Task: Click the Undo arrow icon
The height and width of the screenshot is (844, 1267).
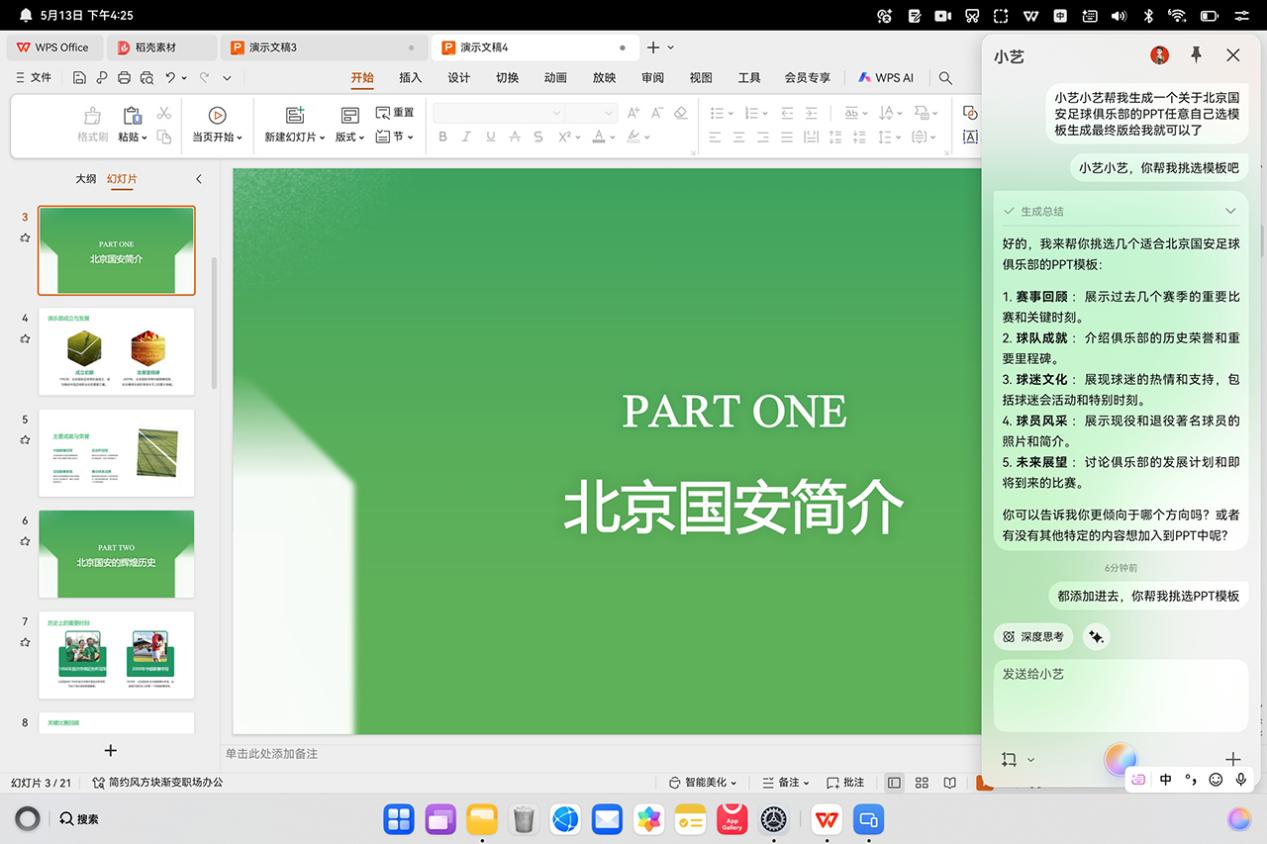Action: [170, 77]
